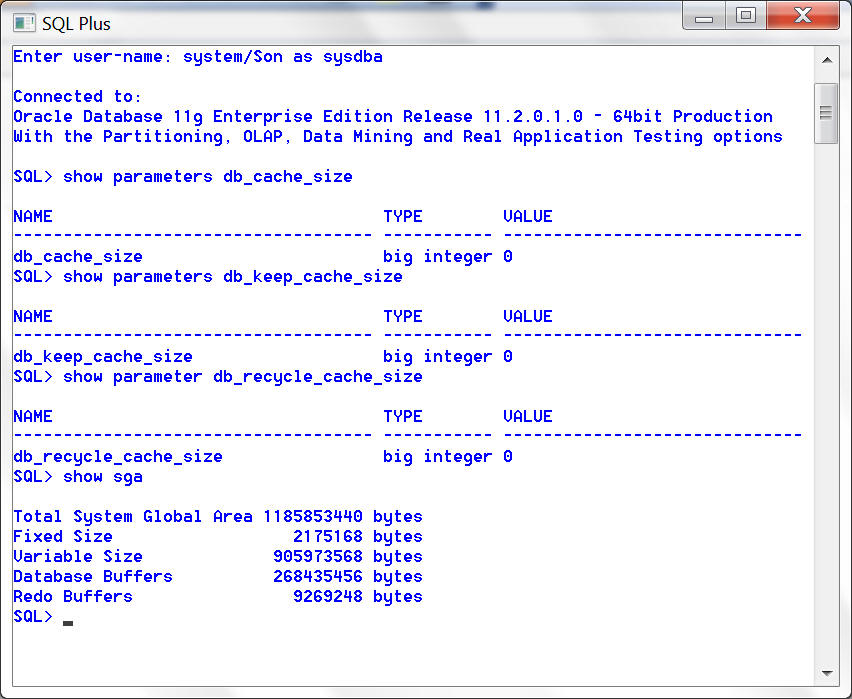Click the 'Connected to:' line
852x699 pixels.
click(x=77, y=97)
